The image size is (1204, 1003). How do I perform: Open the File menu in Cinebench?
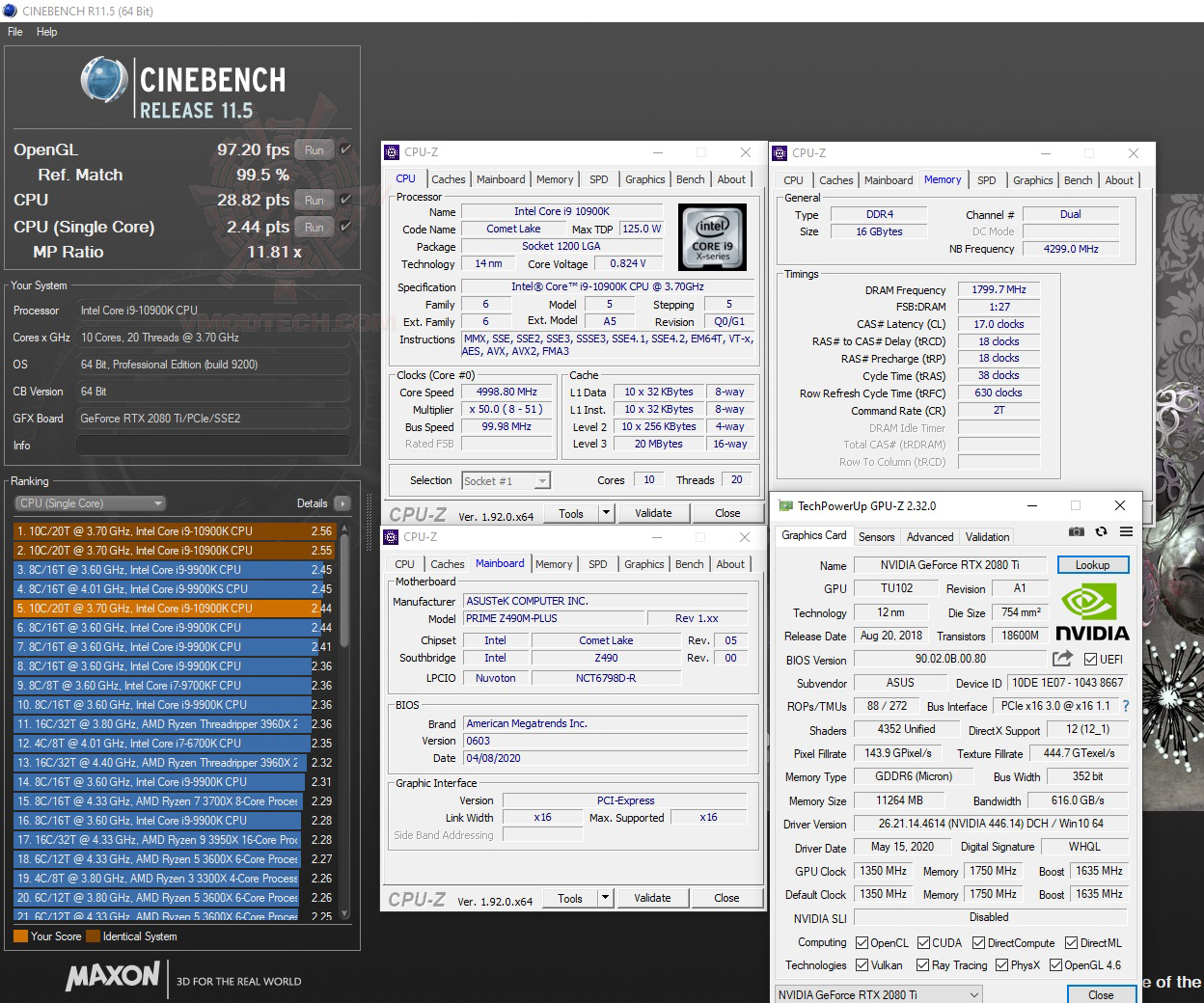pyautogui.click(x=14, y=32)
